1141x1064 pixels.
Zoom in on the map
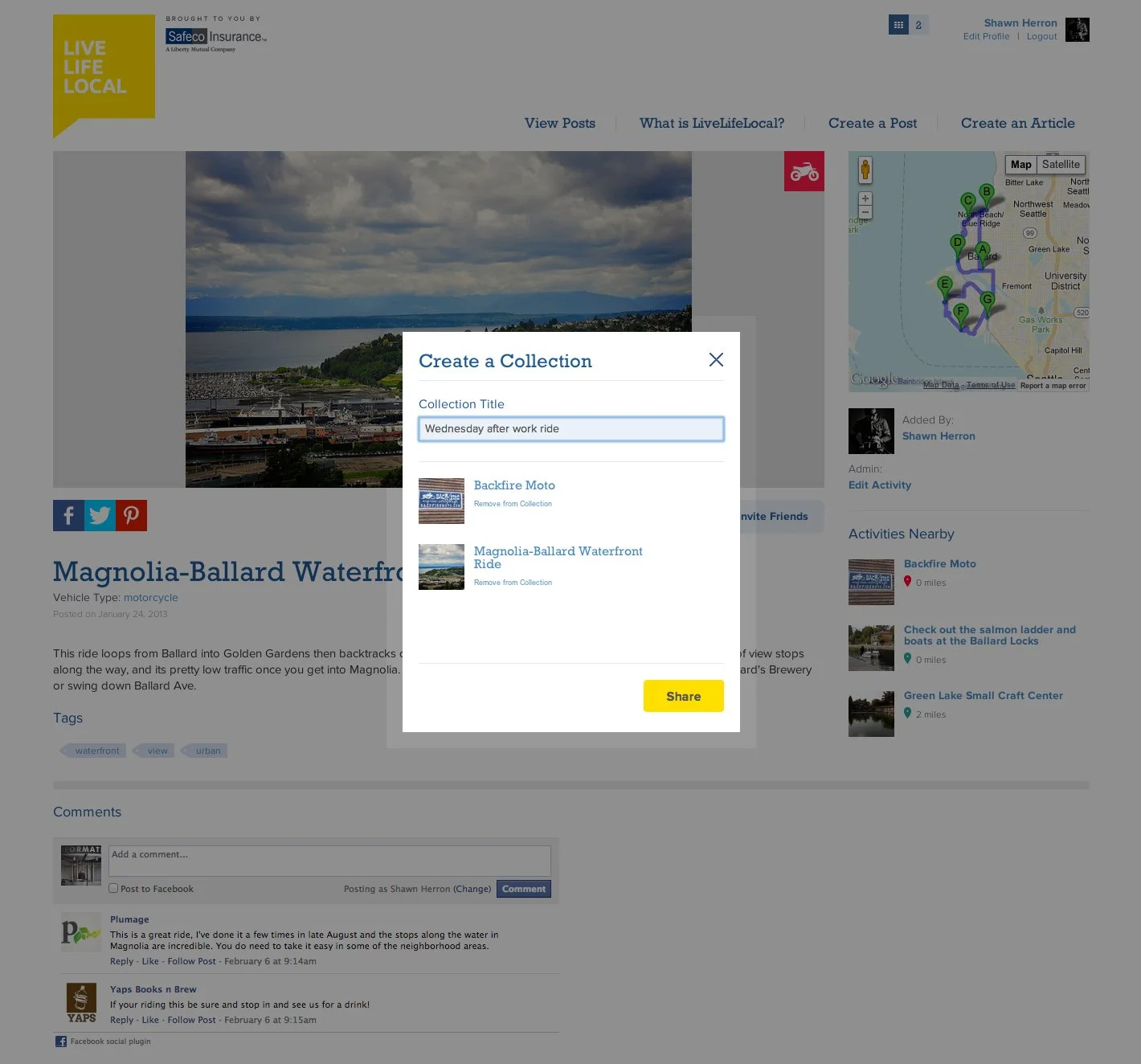[865, 198]
